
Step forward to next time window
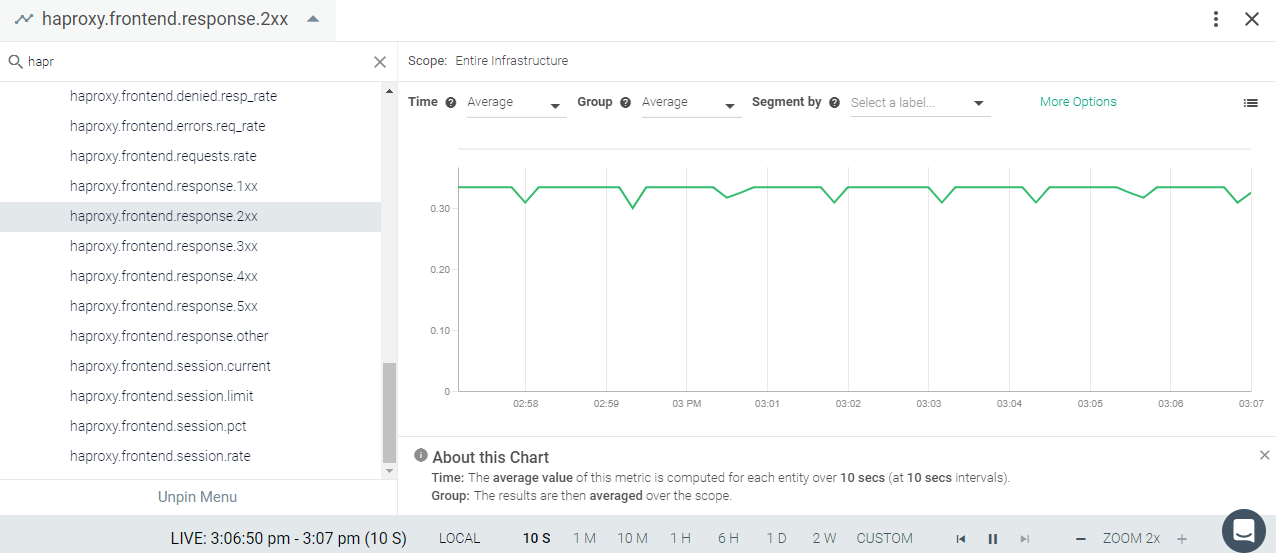(1024, 539)
